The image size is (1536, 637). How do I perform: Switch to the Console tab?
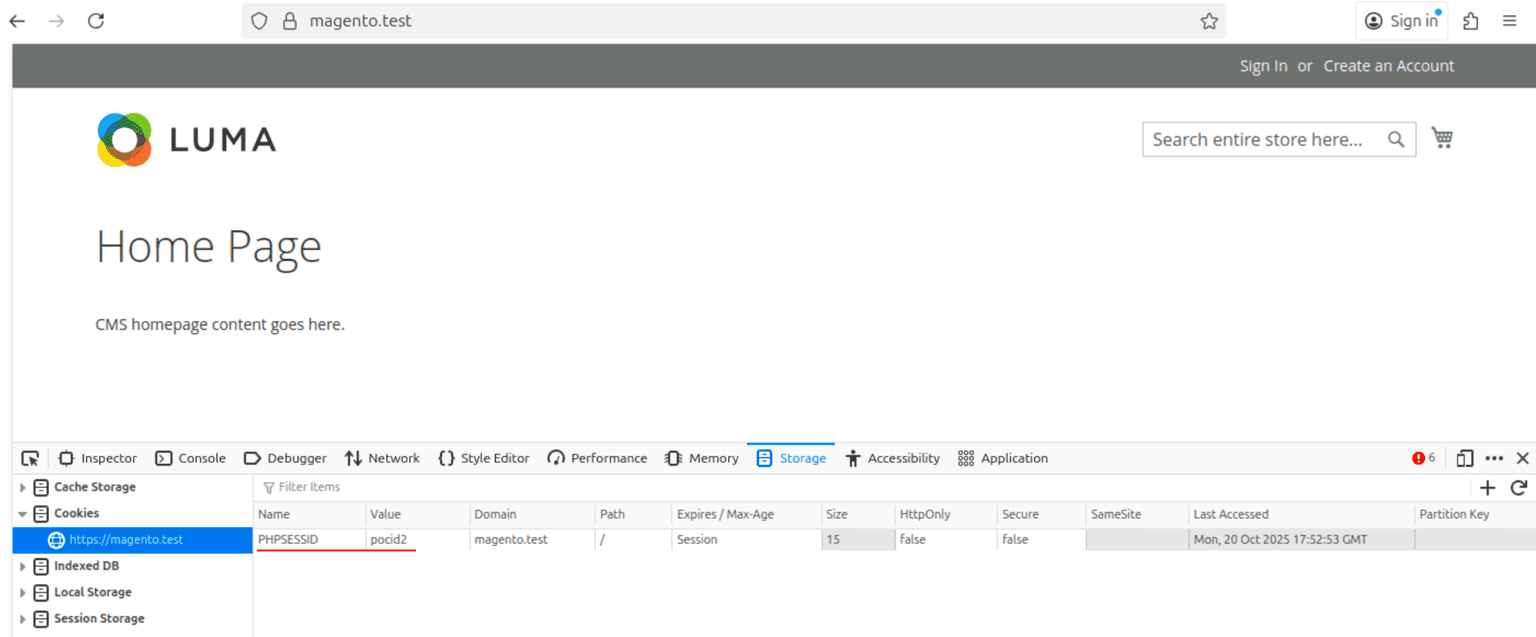click(191, 458)
